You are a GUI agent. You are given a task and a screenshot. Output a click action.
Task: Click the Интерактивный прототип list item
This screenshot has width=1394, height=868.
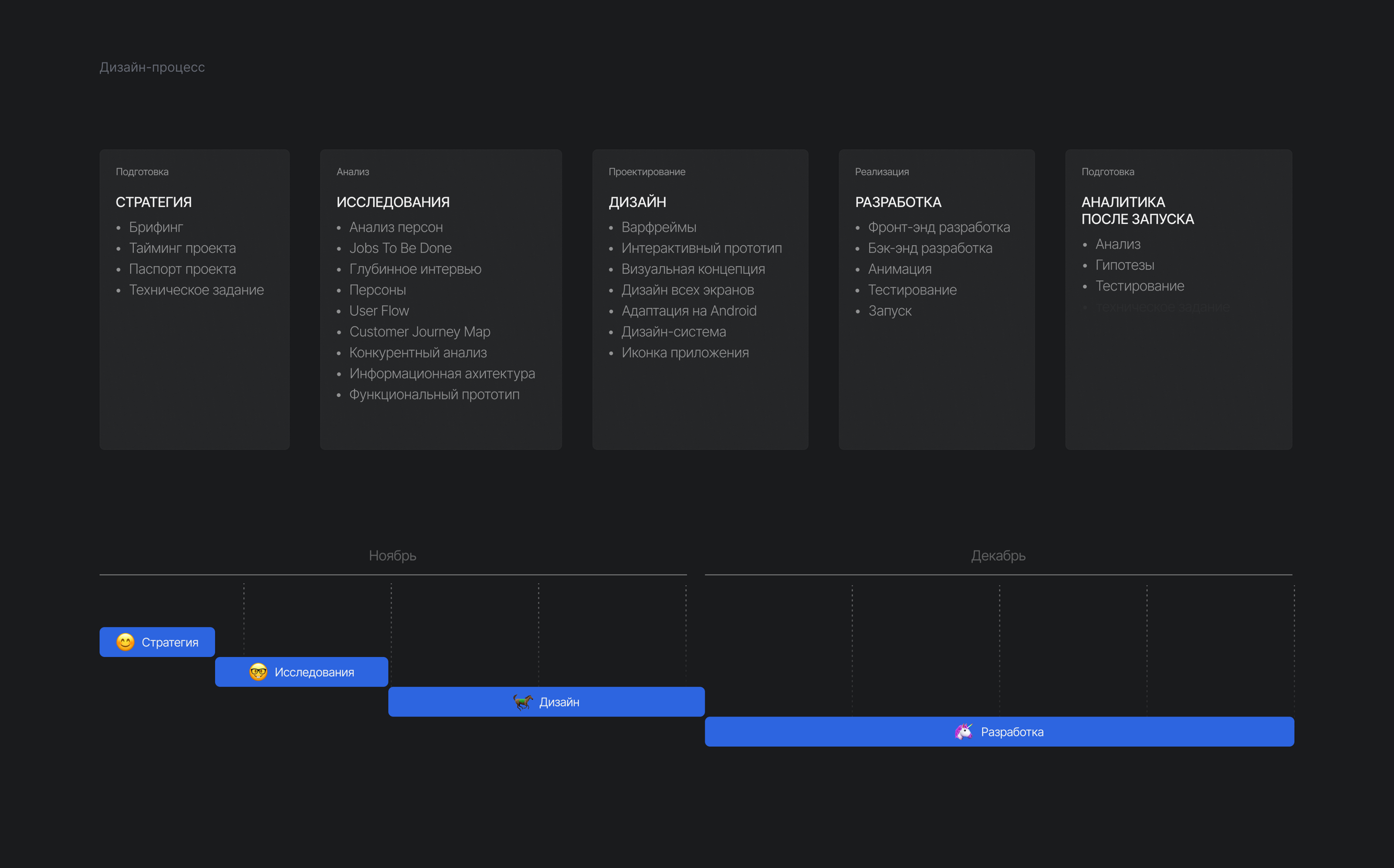tap(701, 248)
